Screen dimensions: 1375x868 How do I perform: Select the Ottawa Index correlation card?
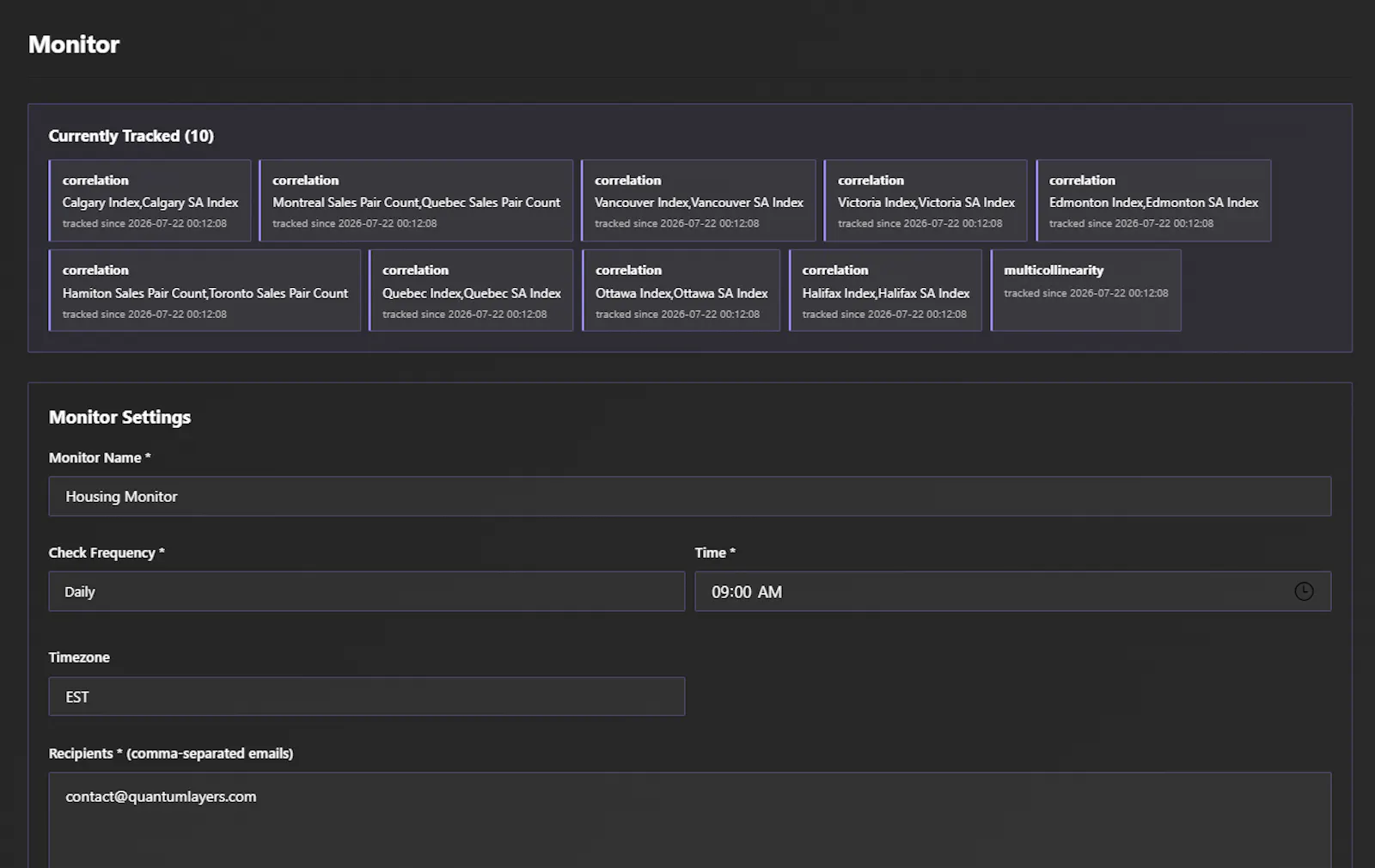pyautogui.click(x=681, y=290)
